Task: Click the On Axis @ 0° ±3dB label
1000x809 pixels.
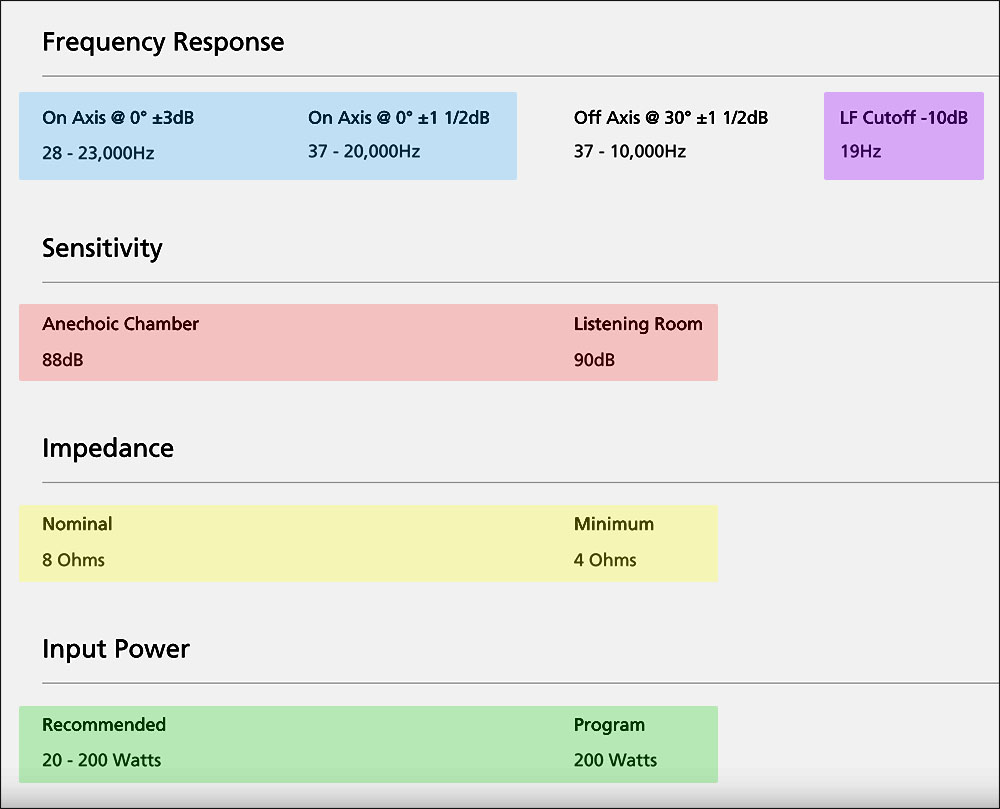Action: (x=118, y=118)
